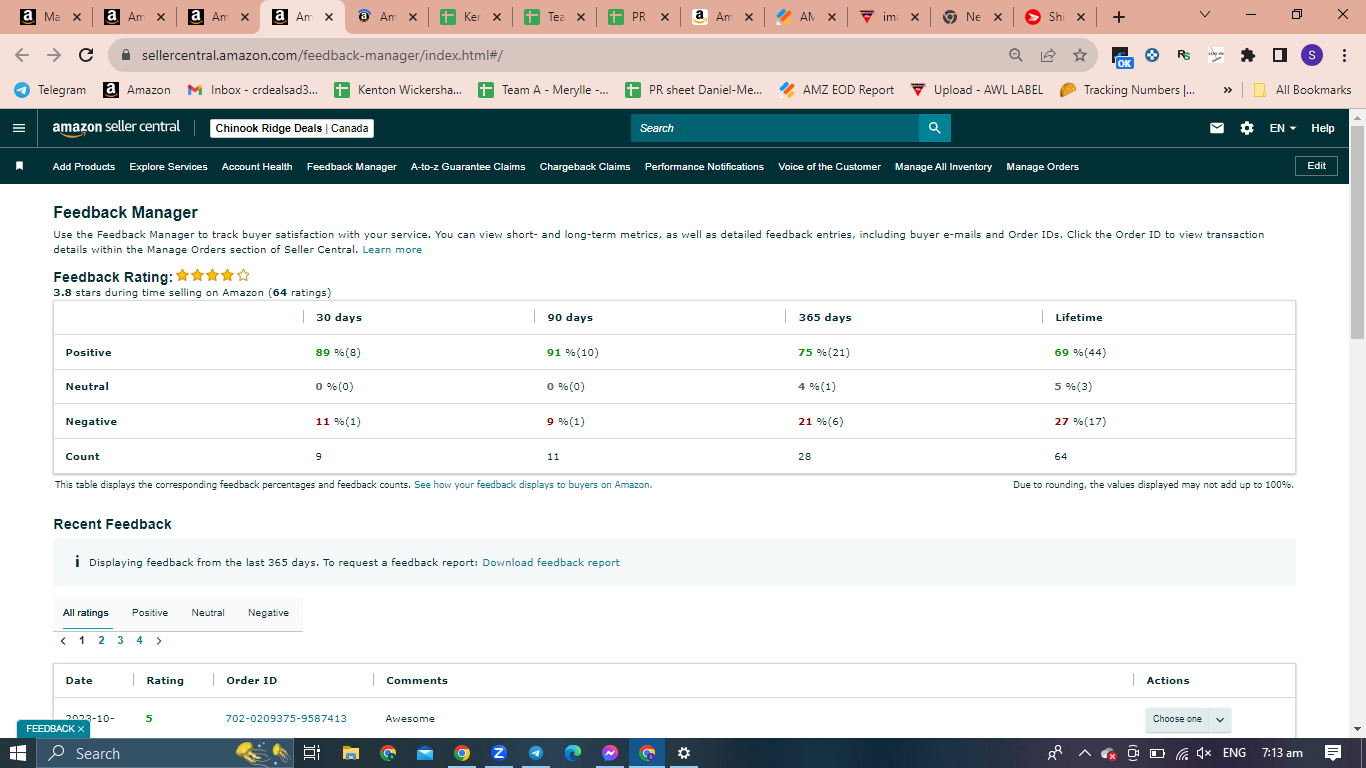The image size is (1366, 768).
Task: Go to feedback page 4
Action: pyautogui.click(x=139, y=641)
